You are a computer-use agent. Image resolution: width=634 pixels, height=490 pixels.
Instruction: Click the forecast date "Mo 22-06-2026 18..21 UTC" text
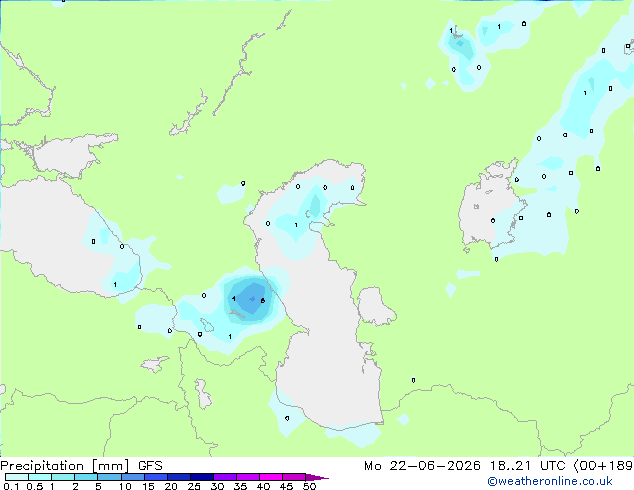point(464,466)
